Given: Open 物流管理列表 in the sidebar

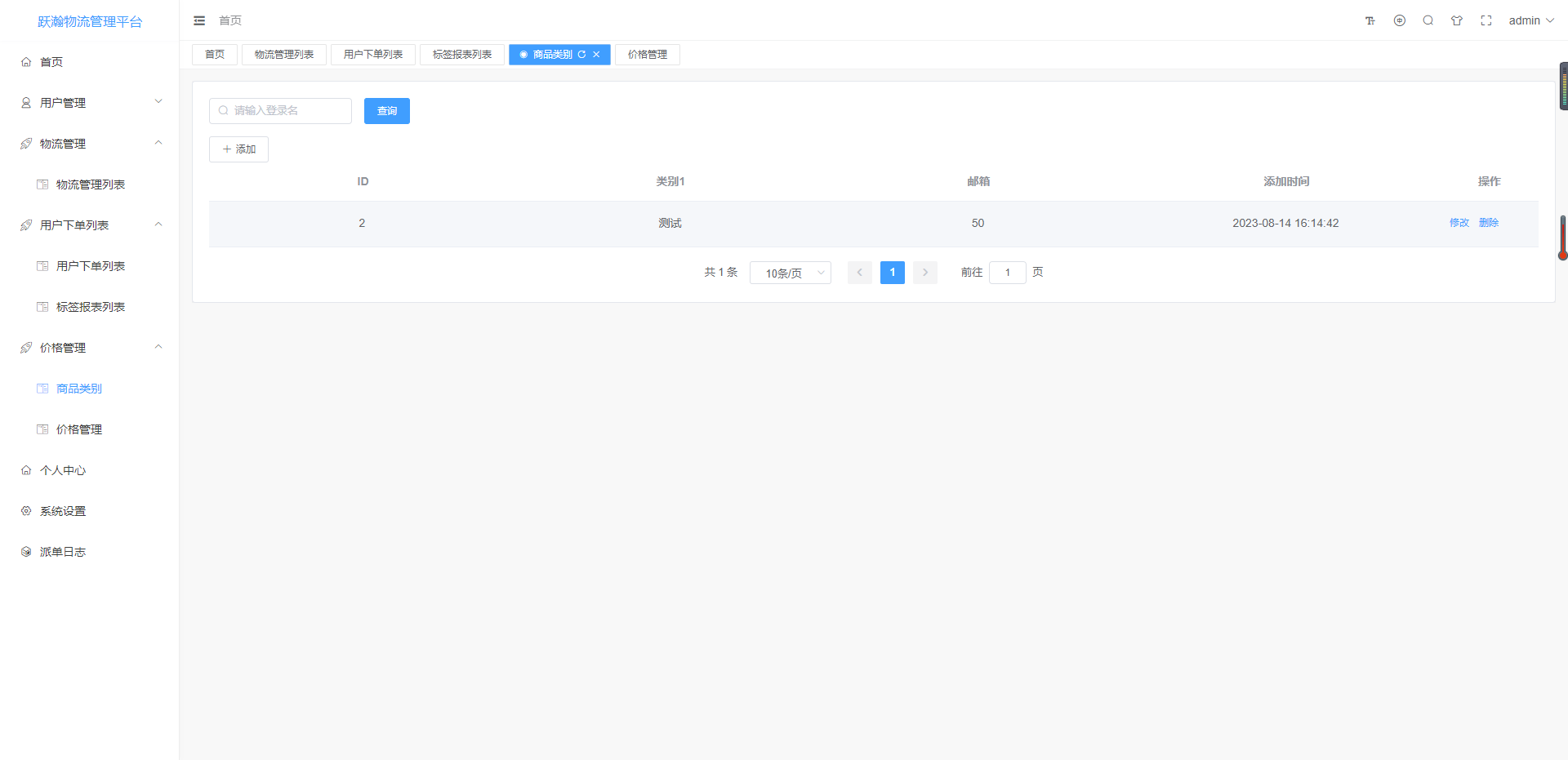Looking at the screenshot, I should pyautogui.click(x=90, y=184).
